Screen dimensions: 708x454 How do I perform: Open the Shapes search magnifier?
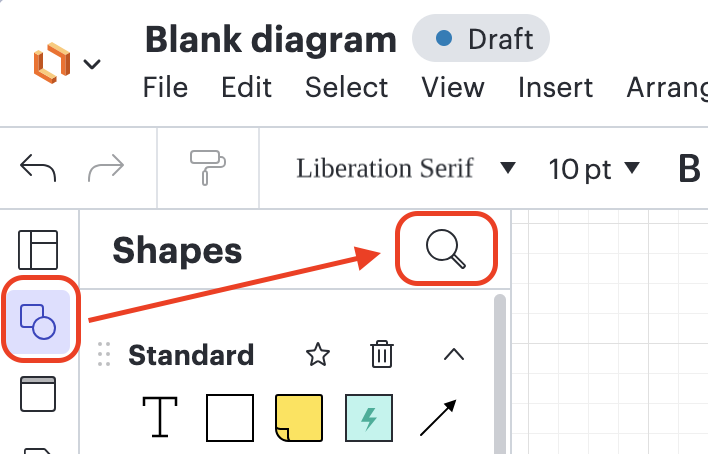446,249
